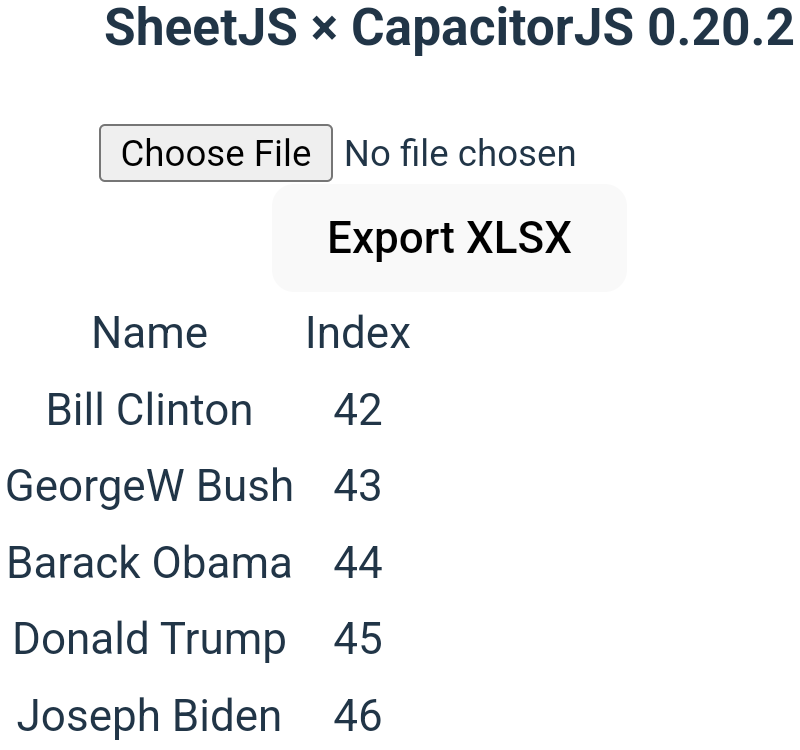
Task: Select the Index column header
Action: 358,333
